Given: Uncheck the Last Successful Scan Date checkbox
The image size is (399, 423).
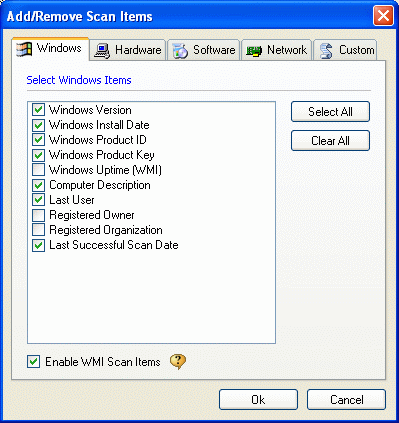Looking at the screenshot, I should [x=38, y=245].
